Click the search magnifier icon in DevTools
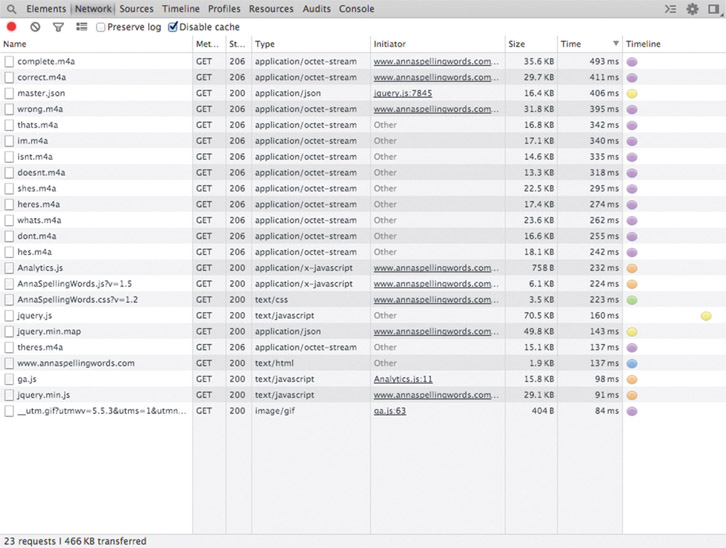 11,9
